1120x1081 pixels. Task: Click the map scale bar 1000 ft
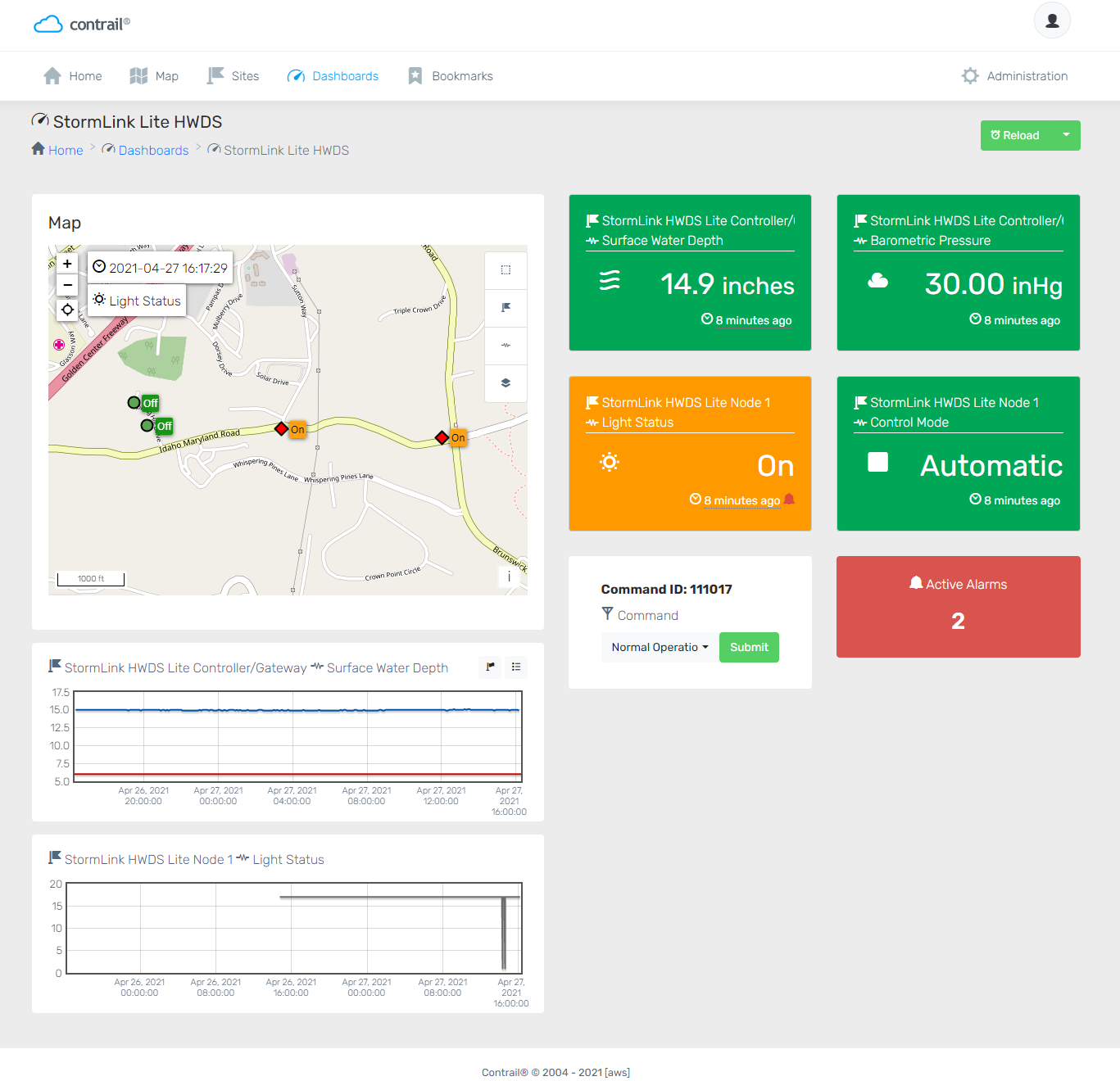(x=91, y=579)
